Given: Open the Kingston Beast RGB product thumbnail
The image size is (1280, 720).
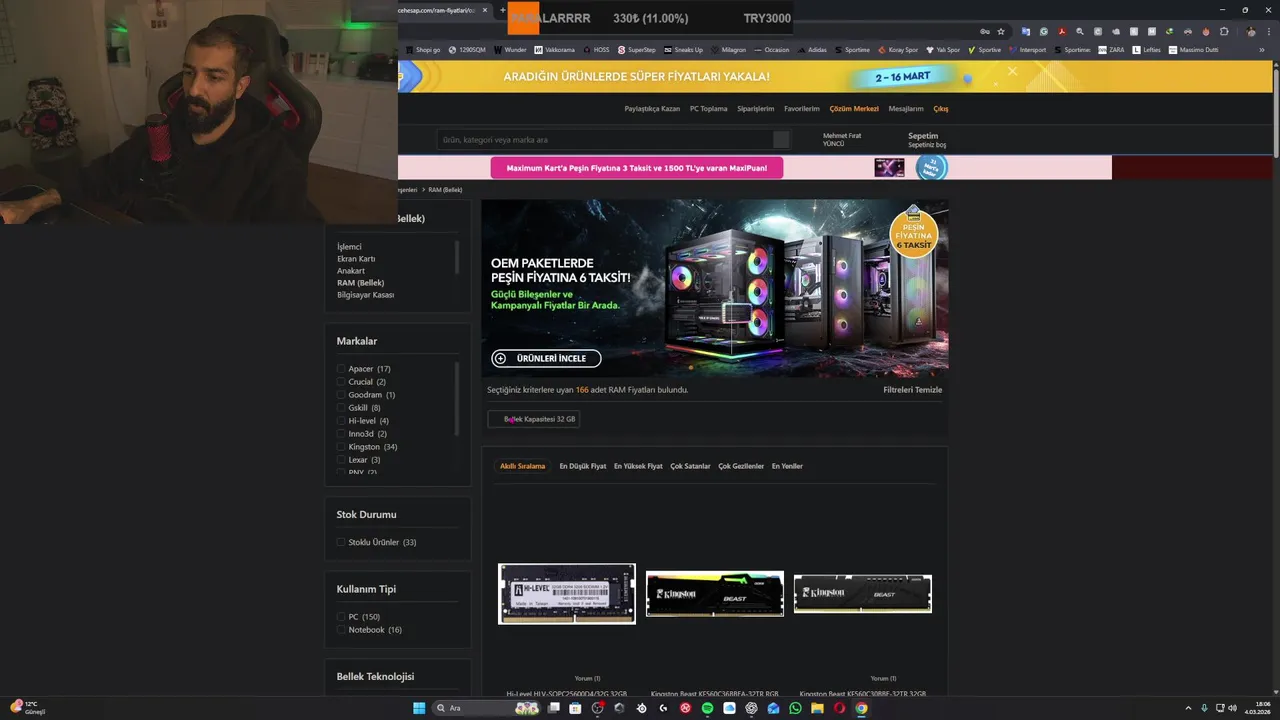Looking at the screenshot, I should pos(715,594).
